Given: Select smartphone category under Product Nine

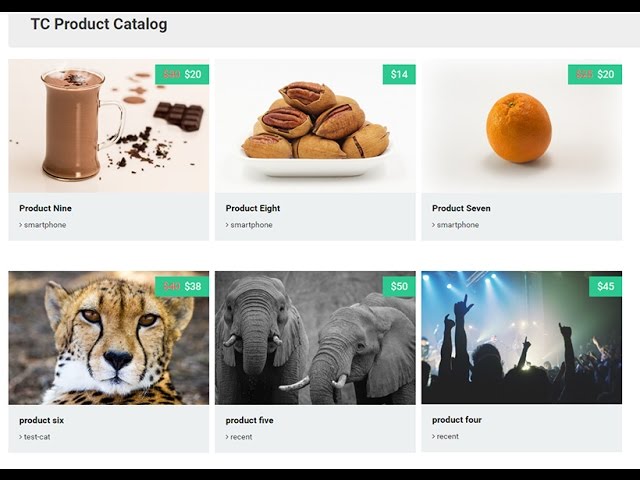Looking at the screenshot, I should tap(45, 225).
